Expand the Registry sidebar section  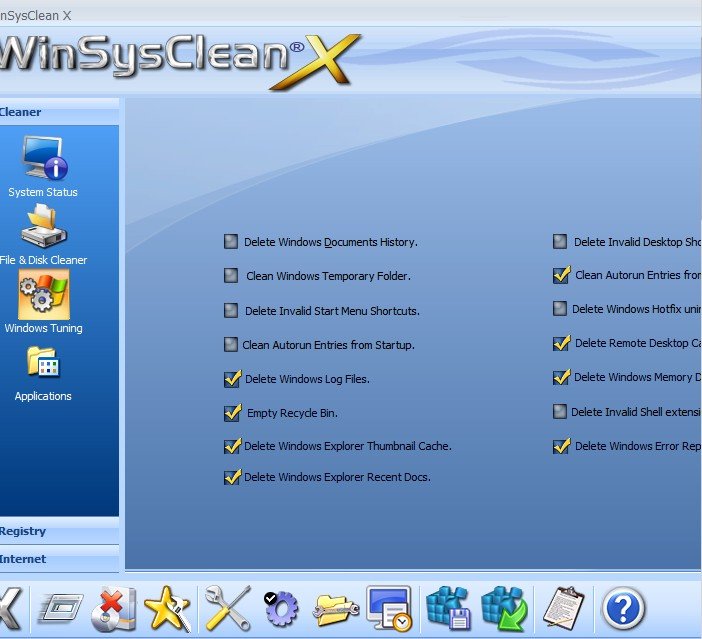(59, 531)
